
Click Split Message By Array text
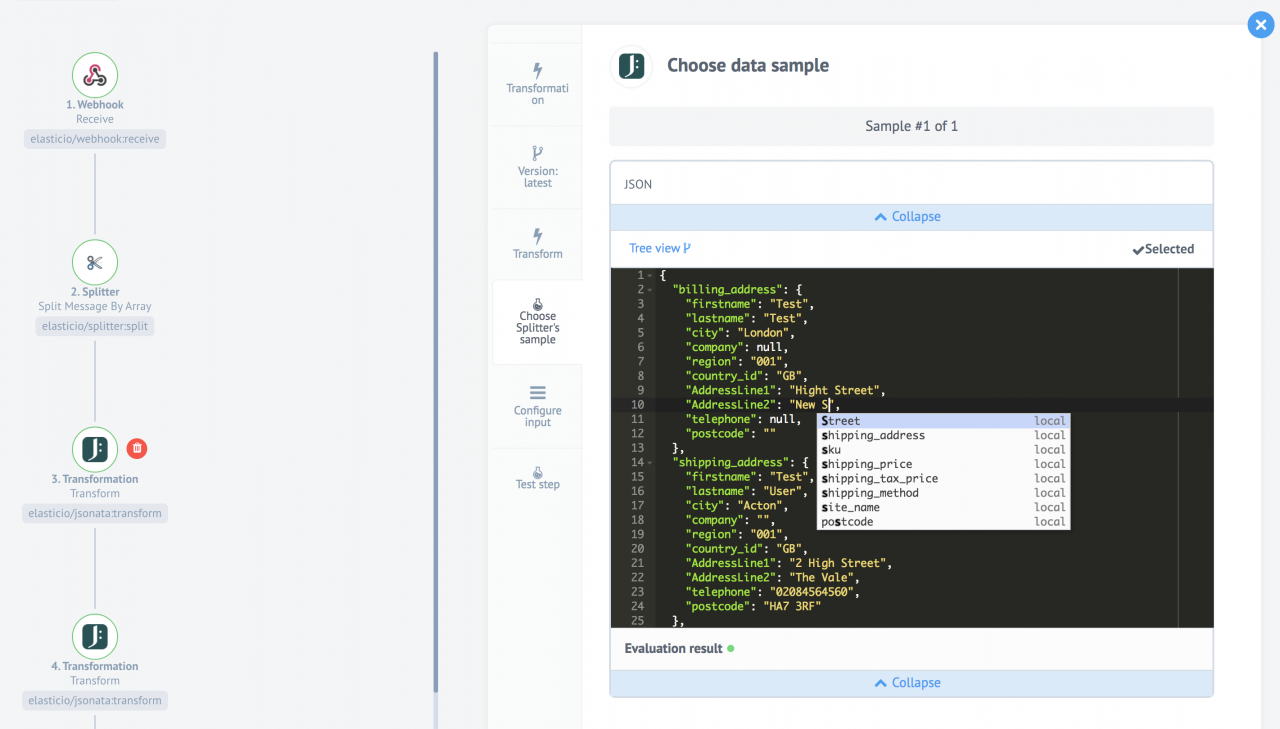[95, 306]
